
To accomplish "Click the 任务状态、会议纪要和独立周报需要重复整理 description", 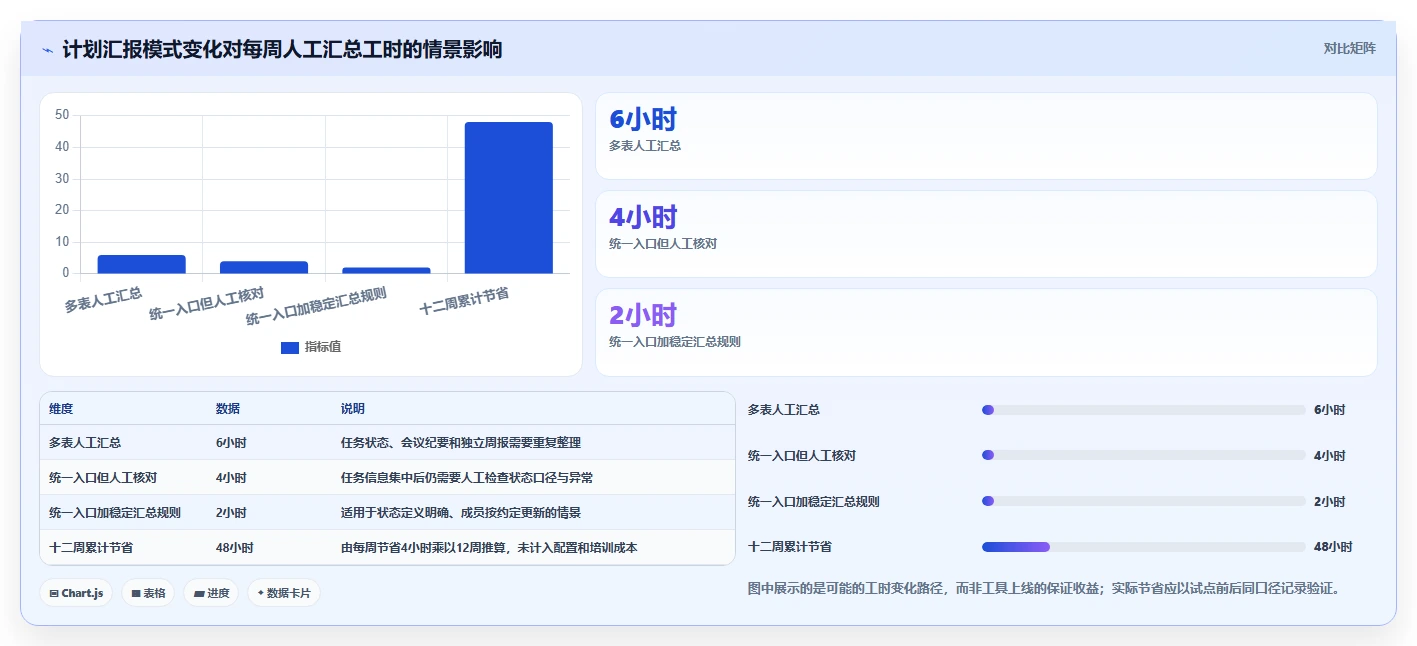I will [x=461, y=442].
